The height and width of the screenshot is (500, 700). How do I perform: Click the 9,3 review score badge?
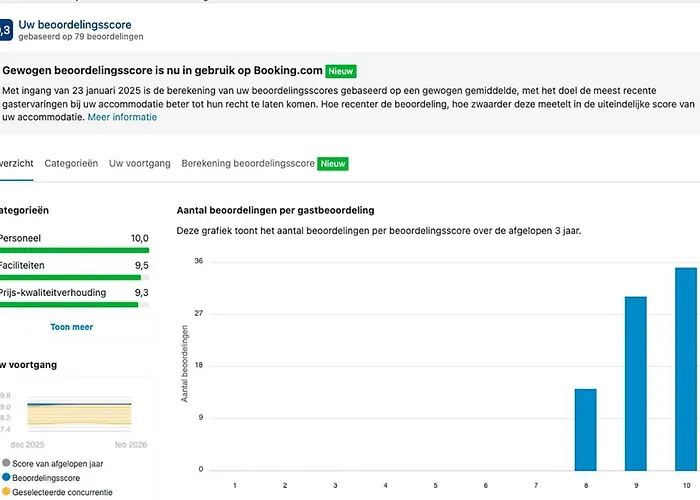[x=5, y=31]
